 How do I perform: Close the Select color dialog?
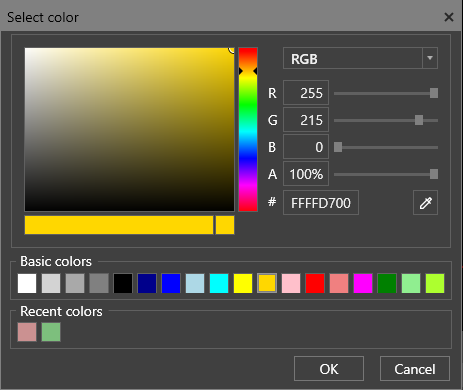449,17
